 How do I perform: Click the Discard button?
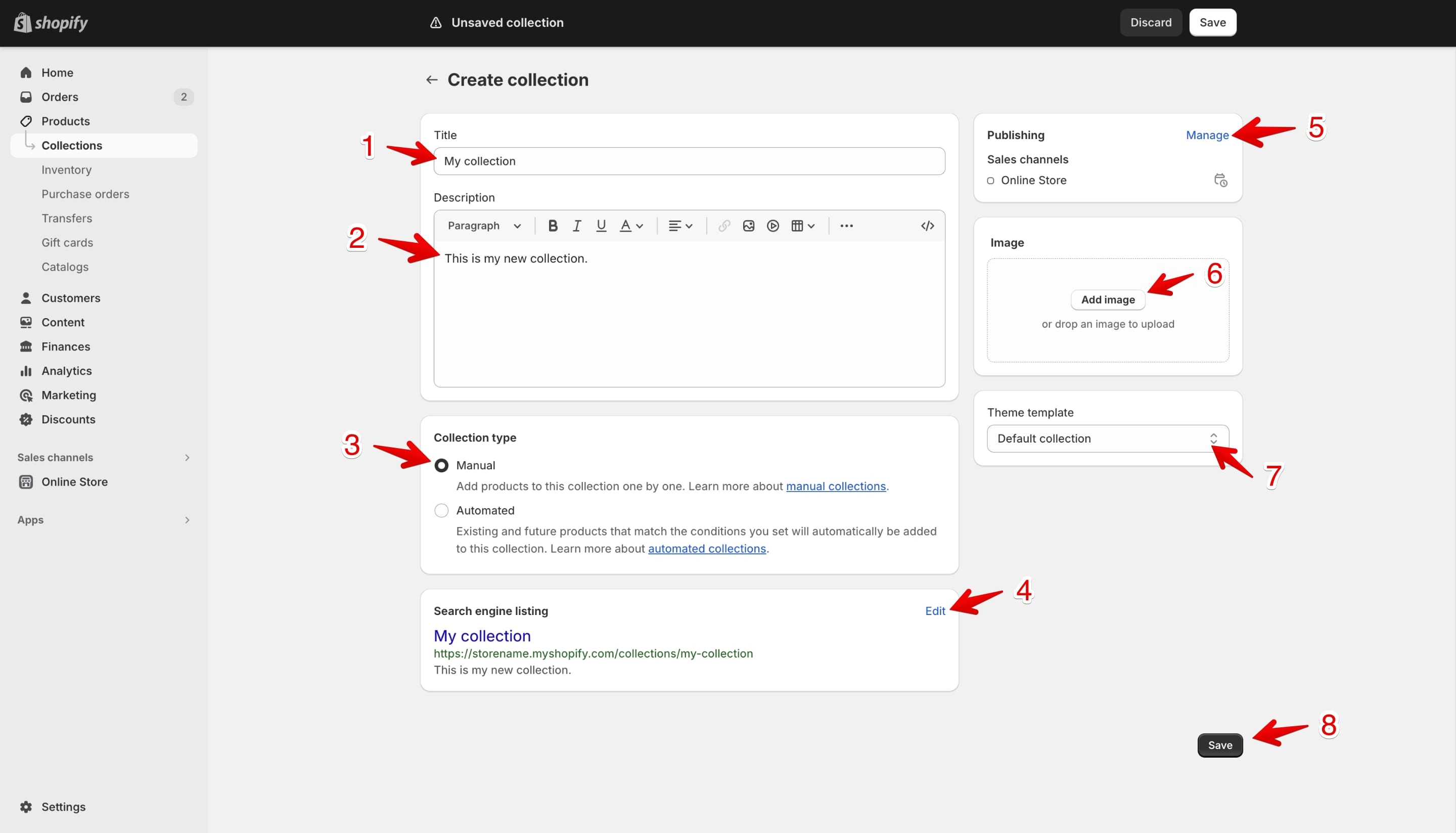click(x=1150, y=22)
